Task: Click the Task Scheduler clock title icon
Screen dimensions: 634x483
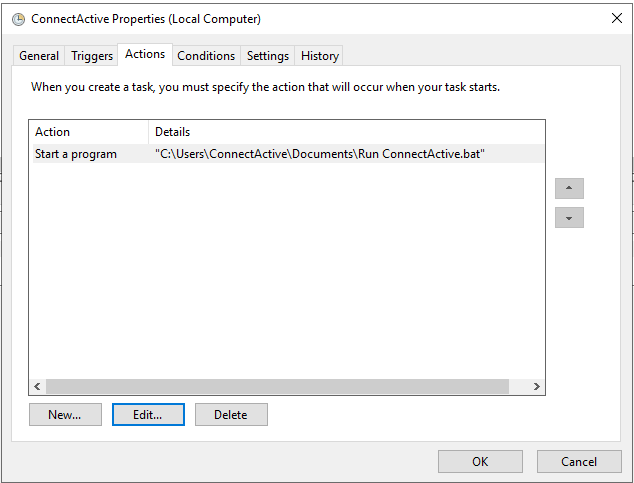Action: click(18, 19)
